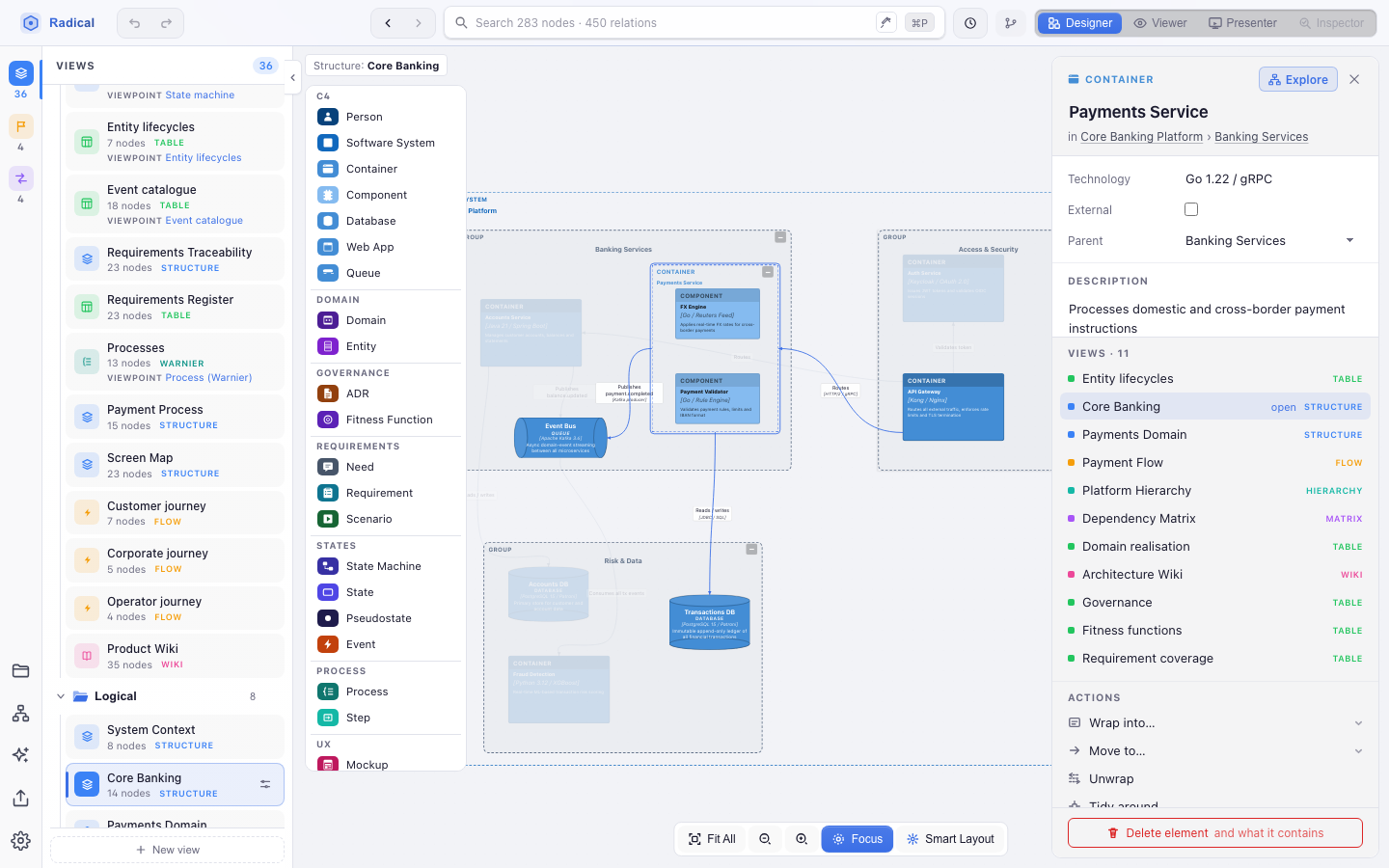Choose the Pseudostate element icon

pyautogui.click(x=328, y=618)
